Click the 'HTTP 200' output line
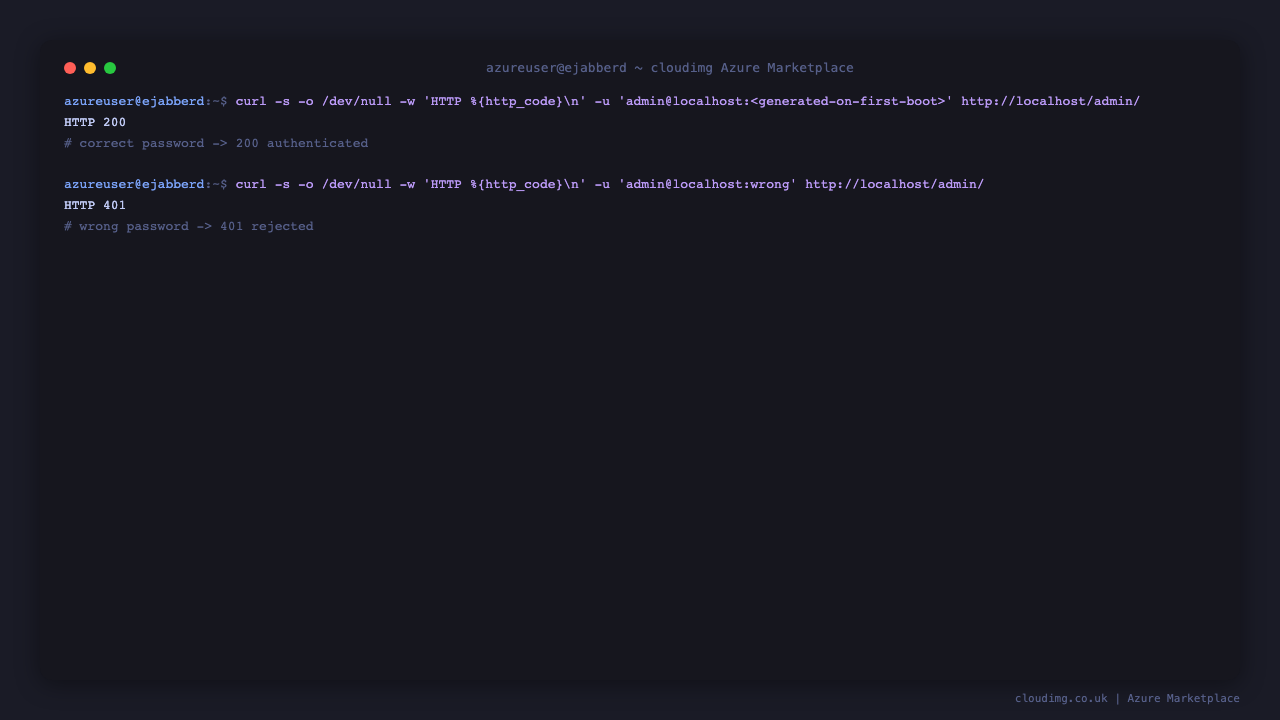The height and width of the screenshot is (720, 1280). (x=95, y=122)
